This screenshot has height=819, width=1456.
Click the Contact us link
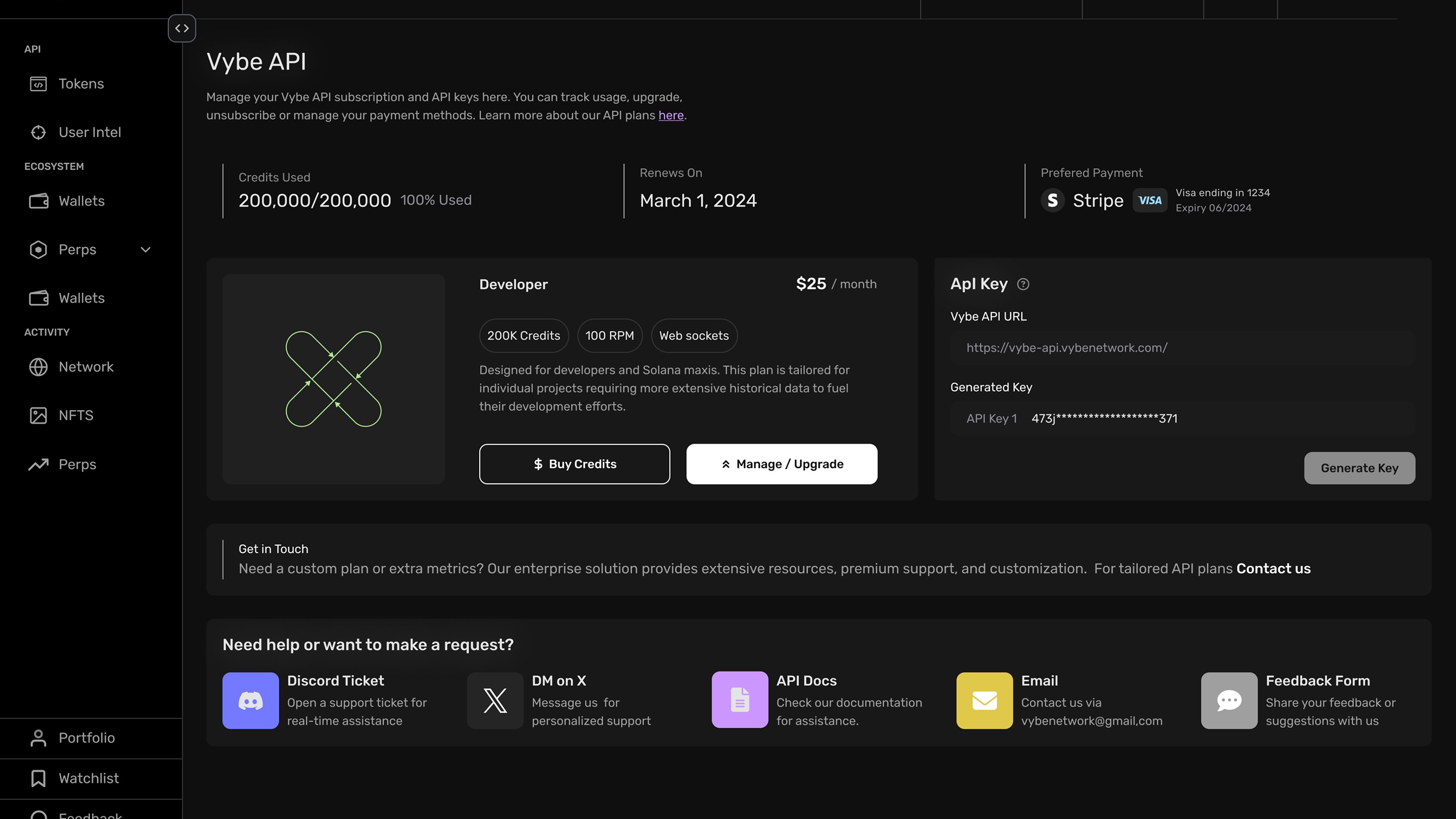coord(1273,569)
